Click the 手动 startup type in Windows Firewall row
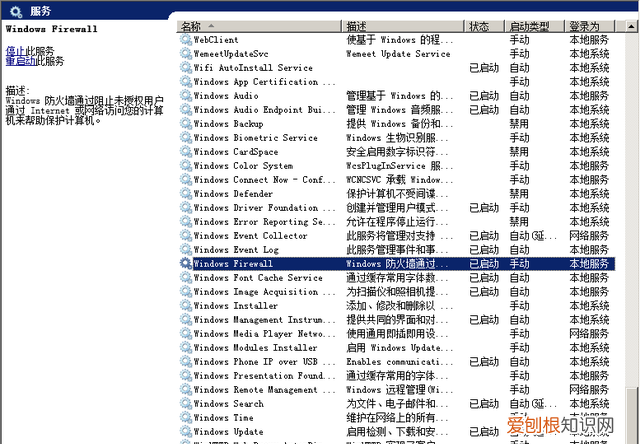The width and height of the screenshot is (640, 444). pos(519,264)
